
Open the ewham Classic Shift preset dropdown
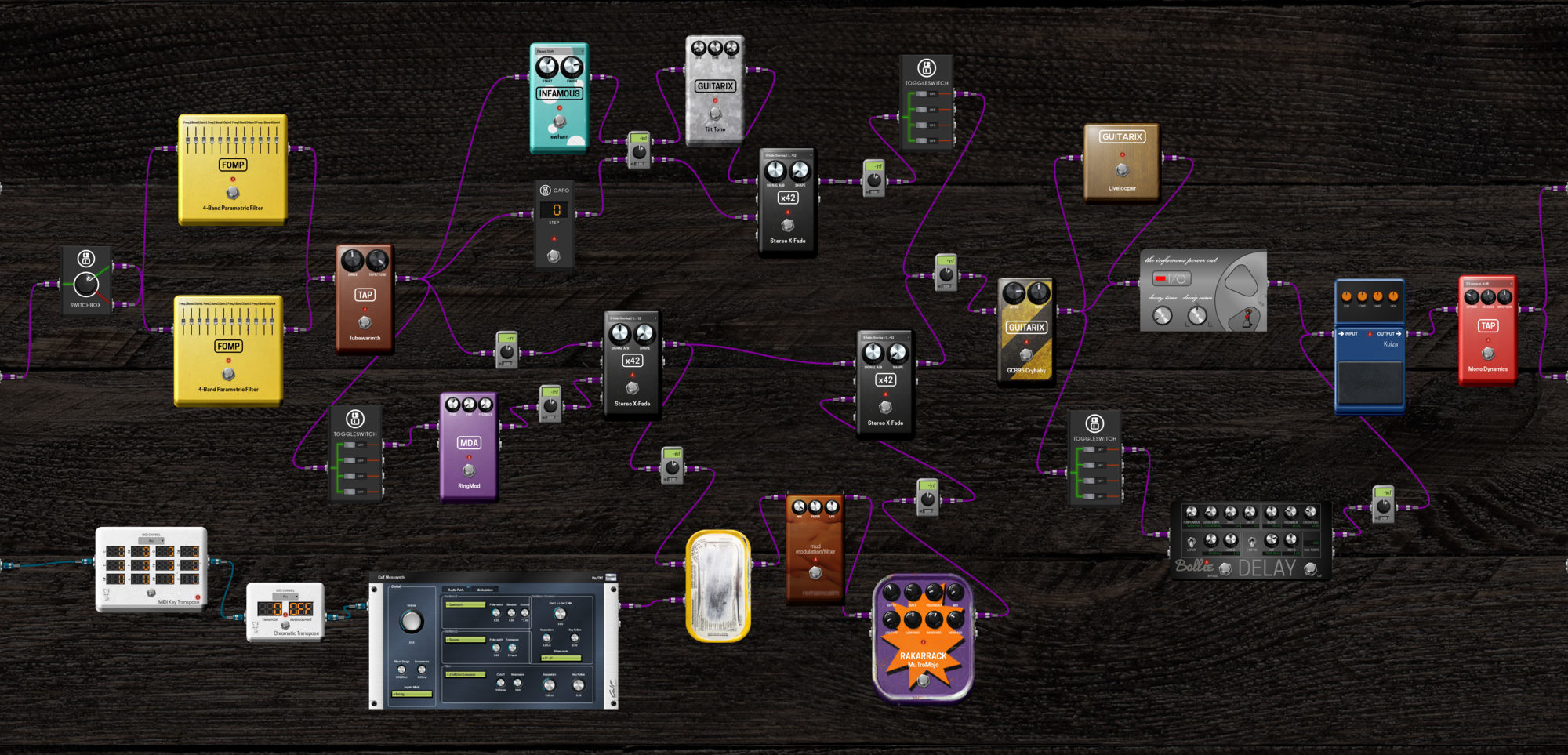[x=559, y=51]
